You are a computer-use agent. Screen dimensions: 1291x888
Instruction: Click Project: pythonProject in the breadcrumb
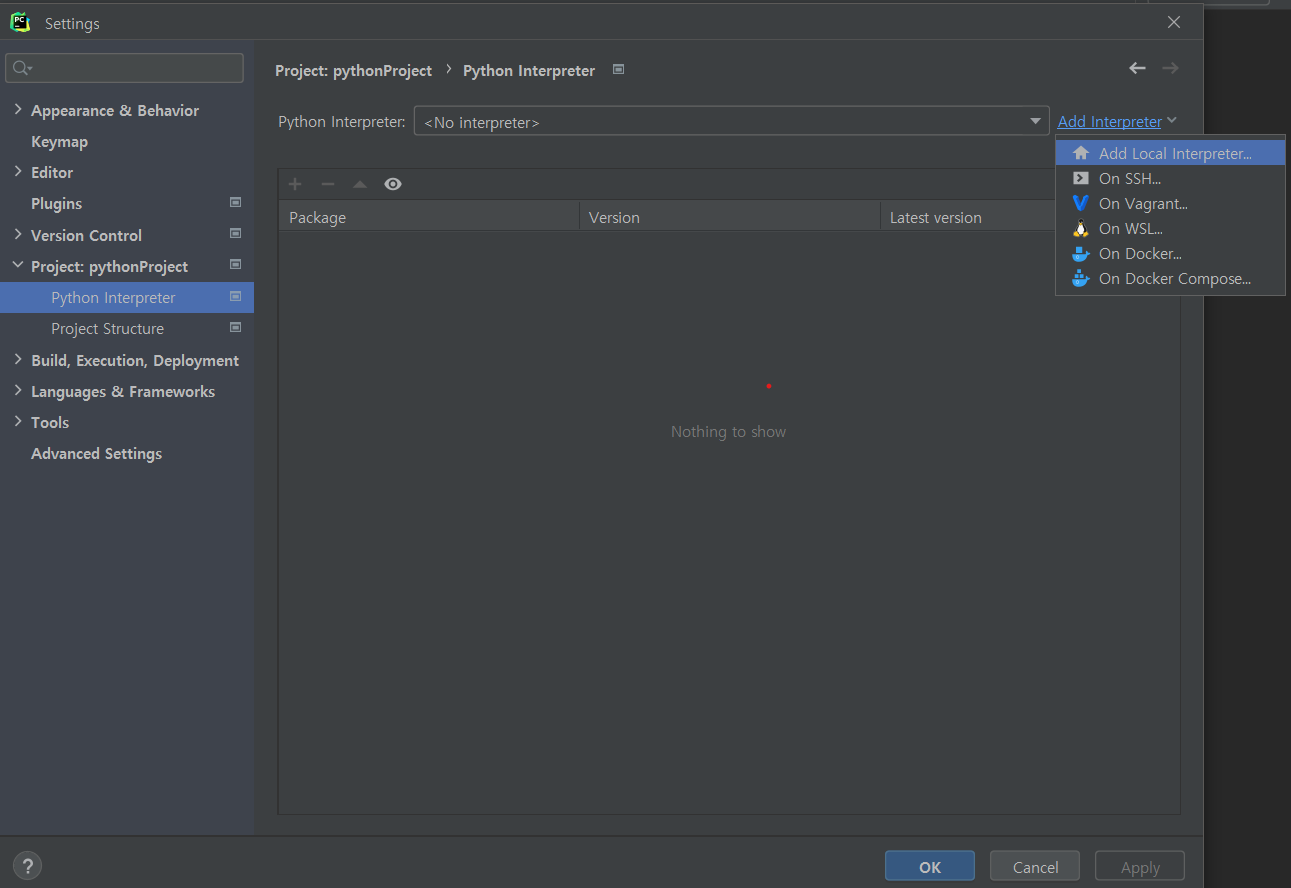coord(354,71)
